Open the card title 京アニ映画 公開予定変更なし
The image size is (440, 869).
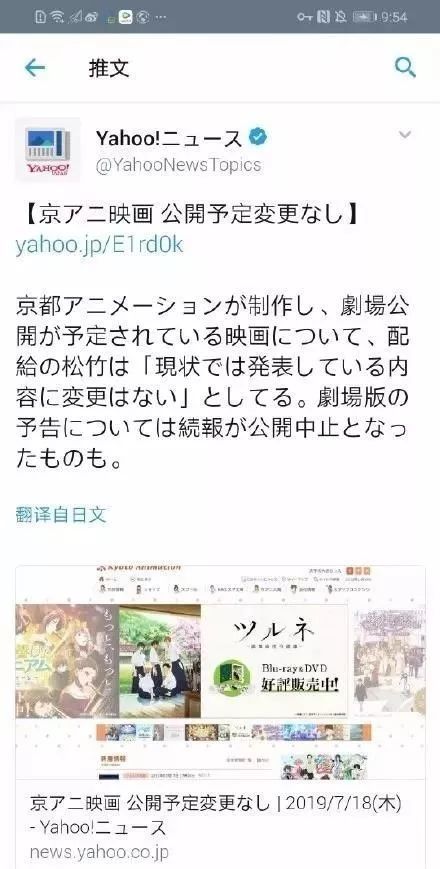[x=151, y=802]
